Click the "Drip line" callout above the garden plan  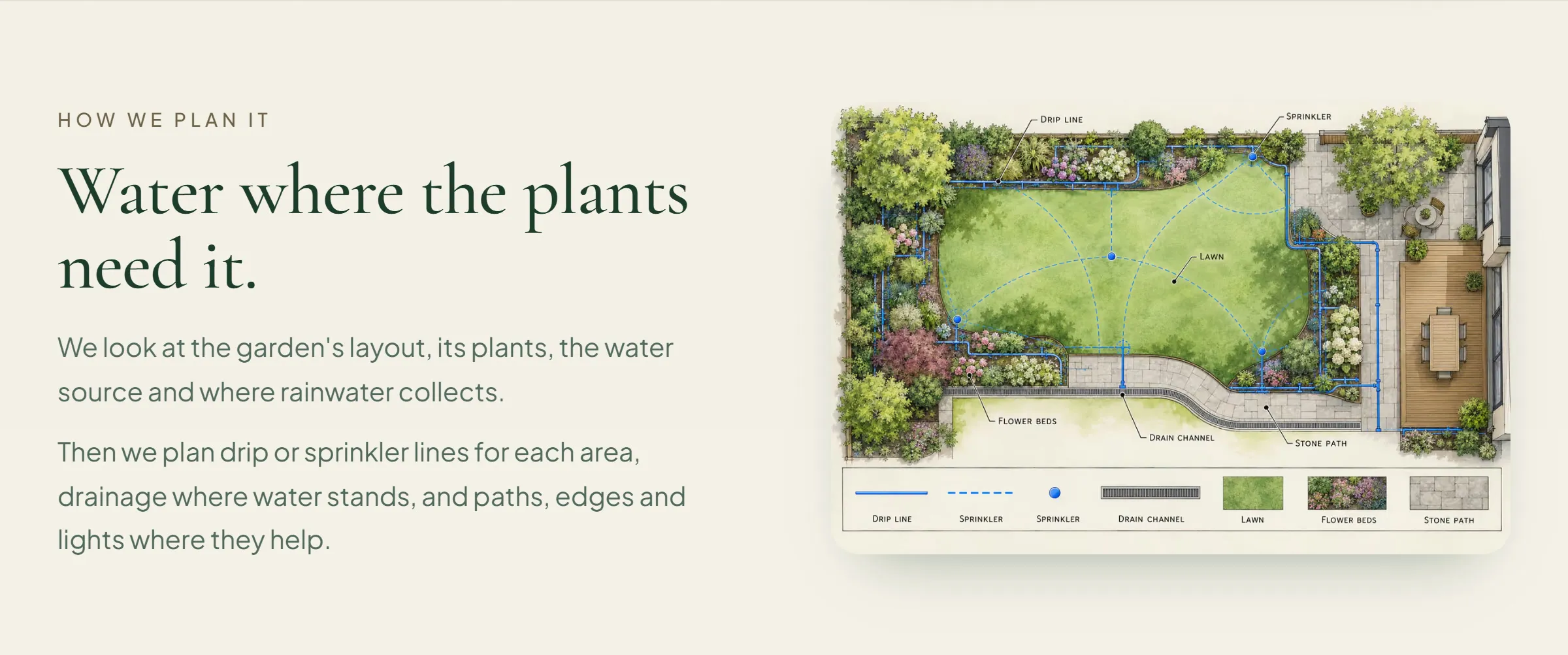point(1062,120)
